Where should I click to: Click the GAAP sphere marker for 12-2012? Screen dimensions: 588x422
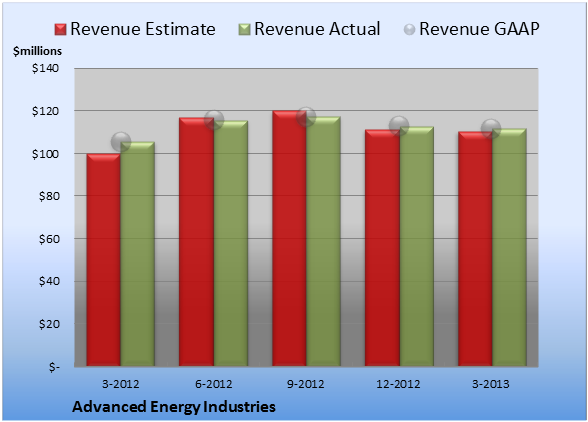click(399, 126)
